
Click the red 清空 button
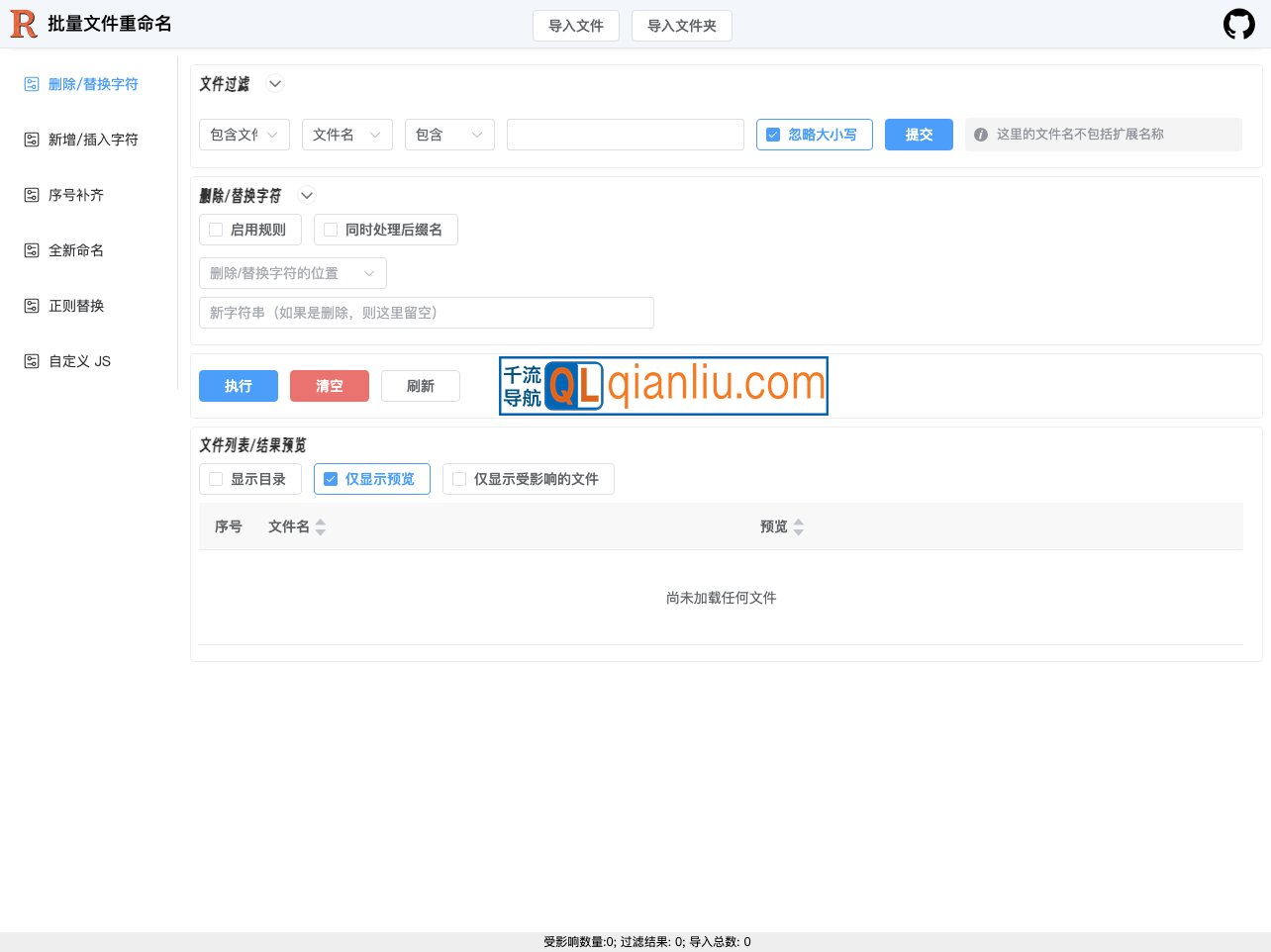click(x=330, y=386)
